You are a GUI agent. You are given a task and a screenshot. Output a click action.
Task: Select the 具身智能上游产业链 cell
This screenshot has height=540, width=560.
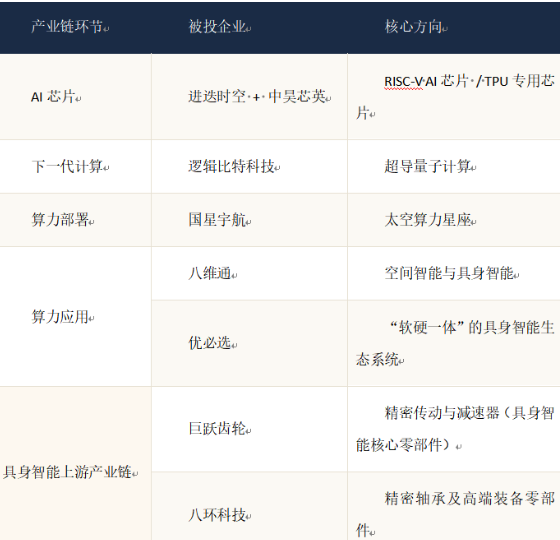tap(75, 463)
